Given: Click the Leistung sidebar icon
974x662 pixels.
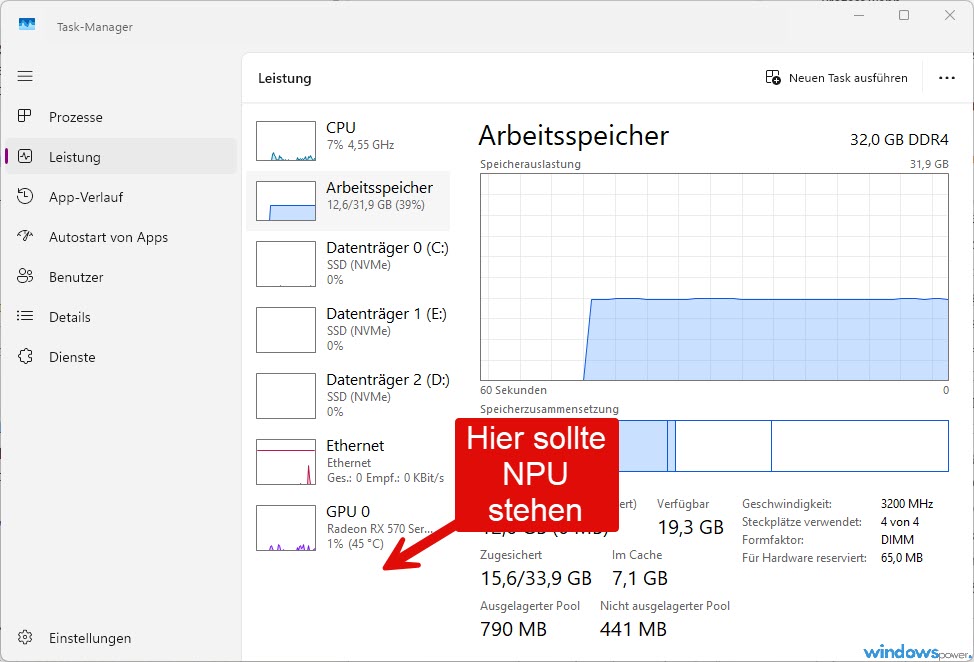Looking at the screenshot, I should pos(25,156).
